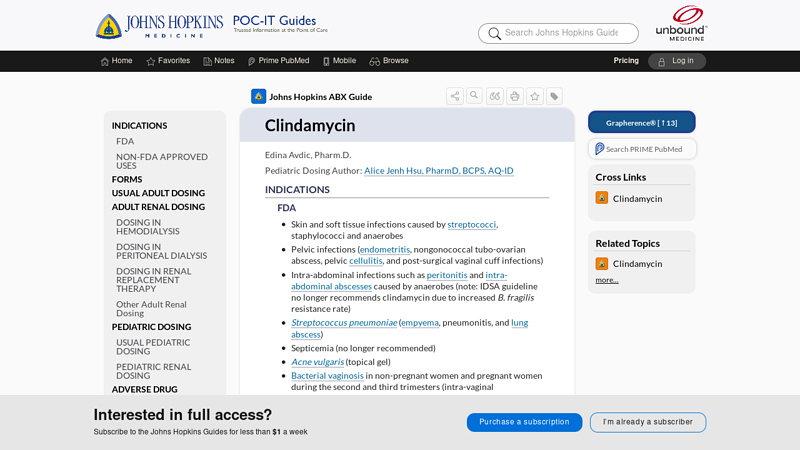Click the Unbound Medicine logo

point(681,24)
